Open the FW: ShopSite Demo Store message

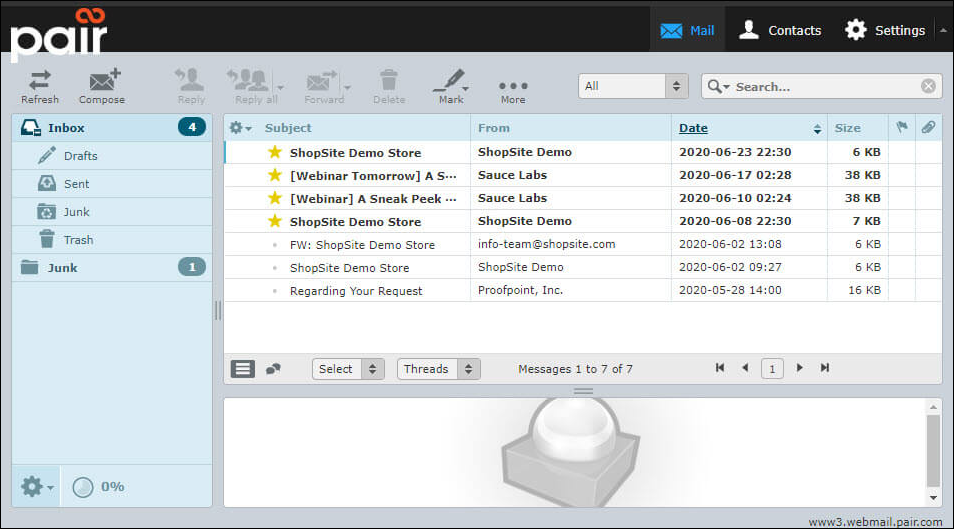coord(363,245)
